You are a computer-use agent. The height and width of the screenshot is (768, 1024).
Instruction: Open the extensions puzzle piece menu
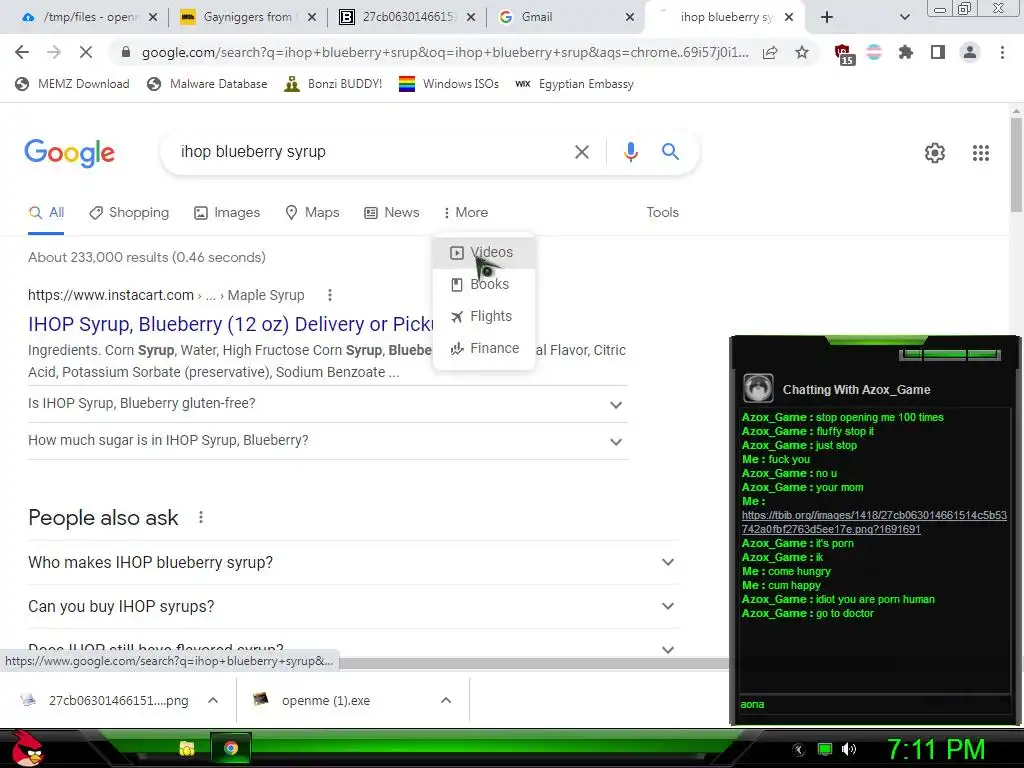pos(905,52)
